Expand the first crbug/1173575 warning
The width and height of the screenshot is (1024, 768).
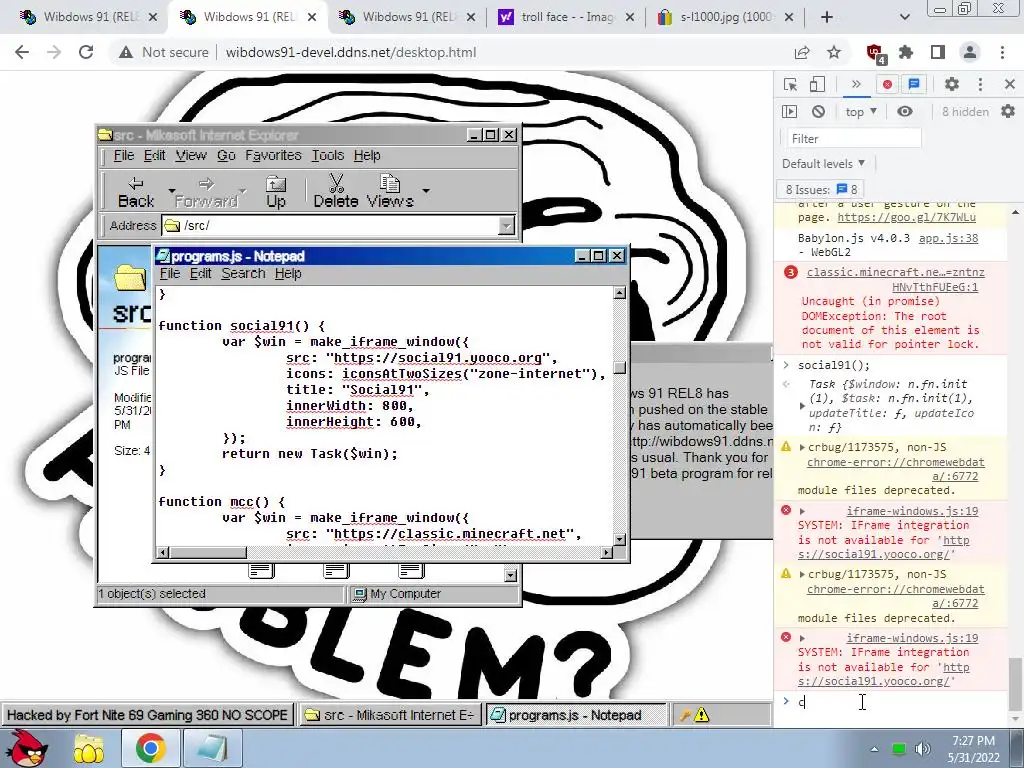coord(802,447)
